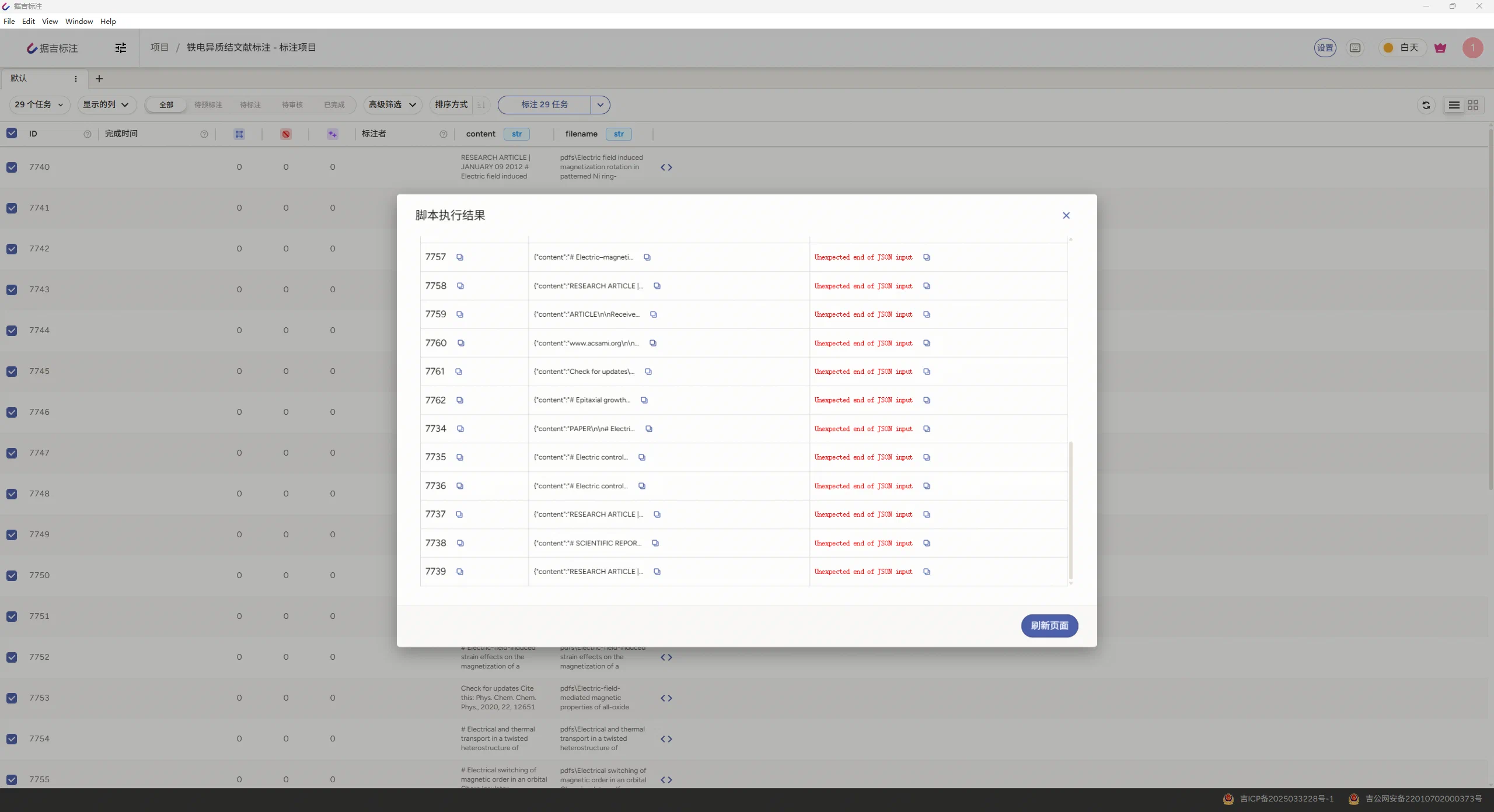Select the 已完成 filter tab
The image size is (1494, 812).
(334, 105)
